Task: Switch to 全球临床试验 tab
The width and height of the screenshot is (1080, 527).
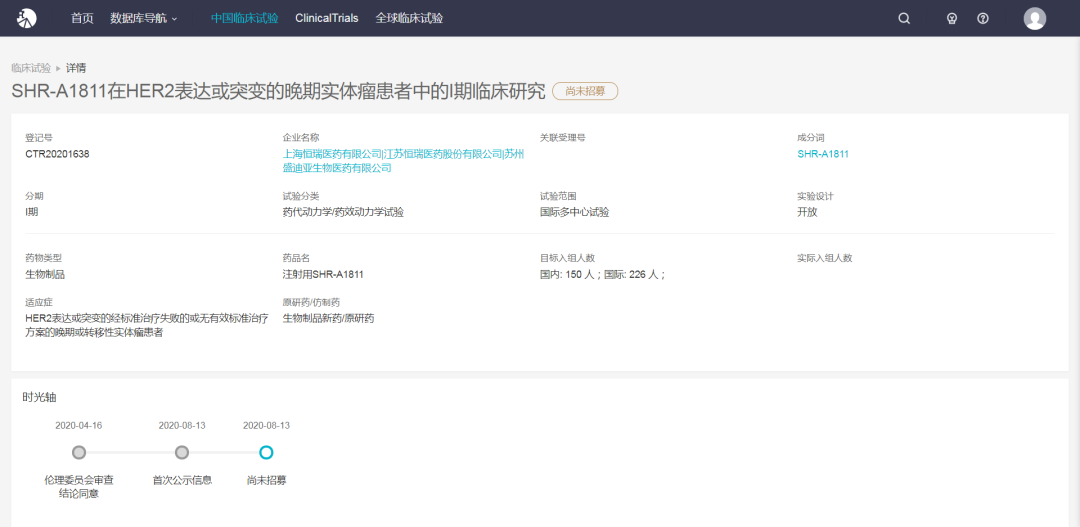Action: [x=409, y=19]
